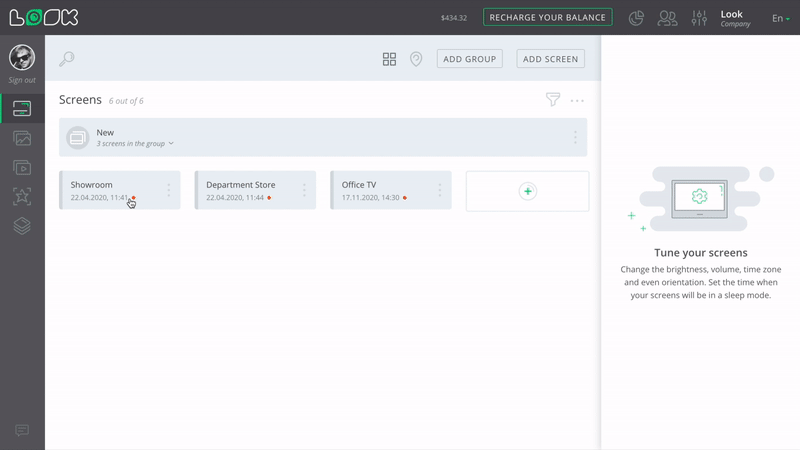Click the LOOK logo
The image size is (800, 450).
coord(44,17)
